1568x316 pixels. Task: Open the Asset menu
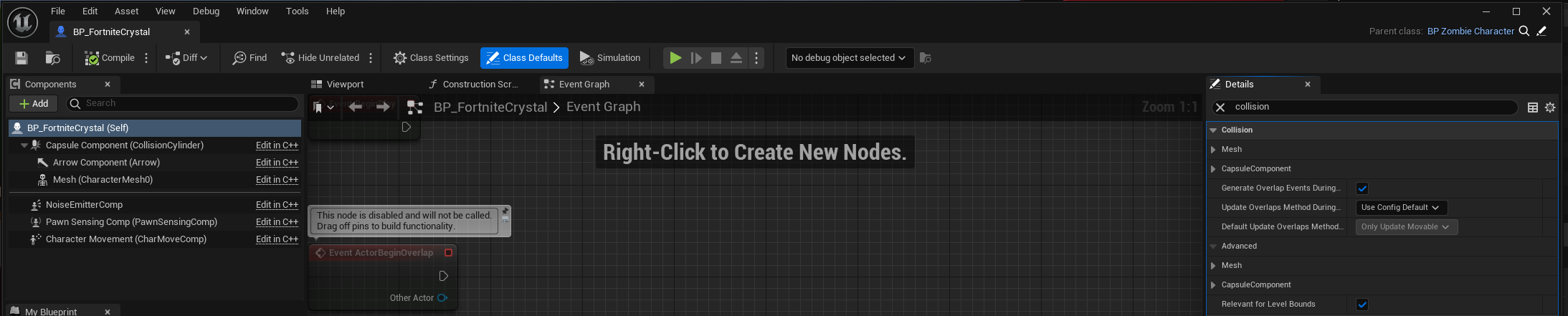tap(126, 11)
